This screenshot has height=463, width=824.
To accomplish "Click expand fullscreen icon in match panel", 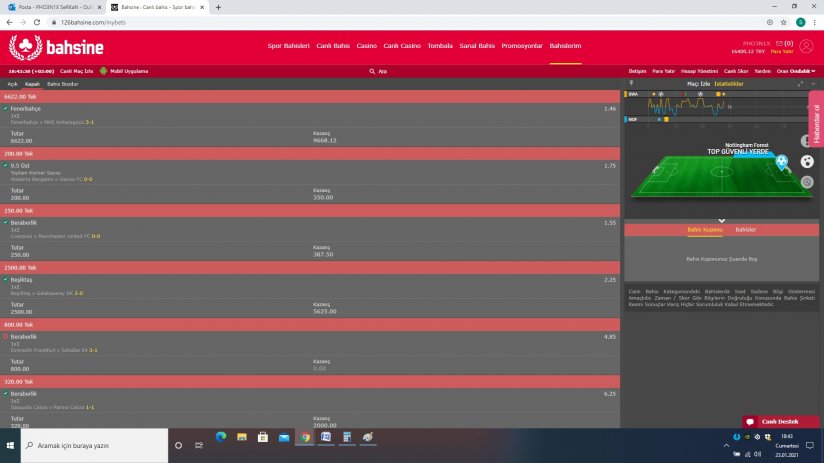I will (x=800, y=84).
